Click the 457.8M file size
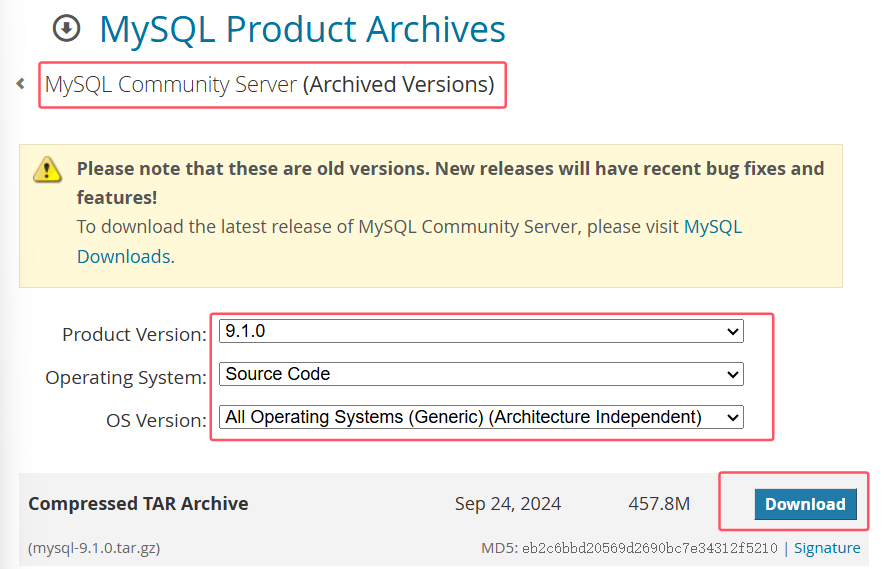The height and width of the screenshot is (569, 887). tap(659, 503)
